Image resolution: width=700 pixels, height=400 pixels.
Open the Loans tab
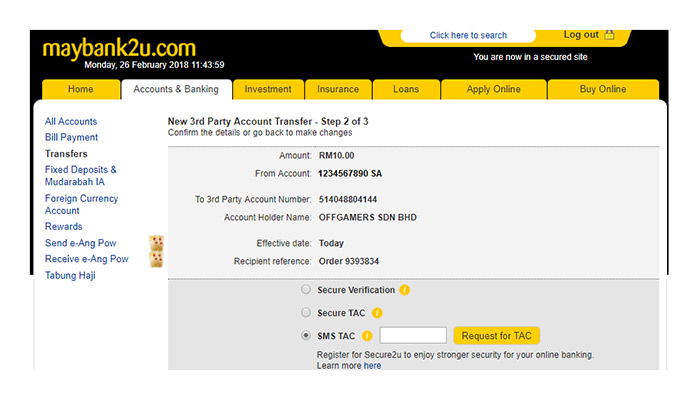tap(406, 89)
